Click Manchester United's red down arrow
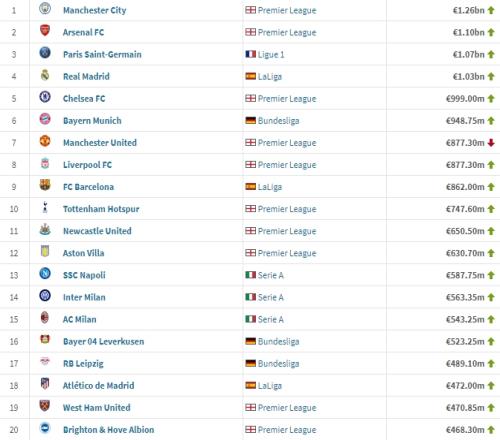Viewport: 500px width, 440px height. [491, 143]
